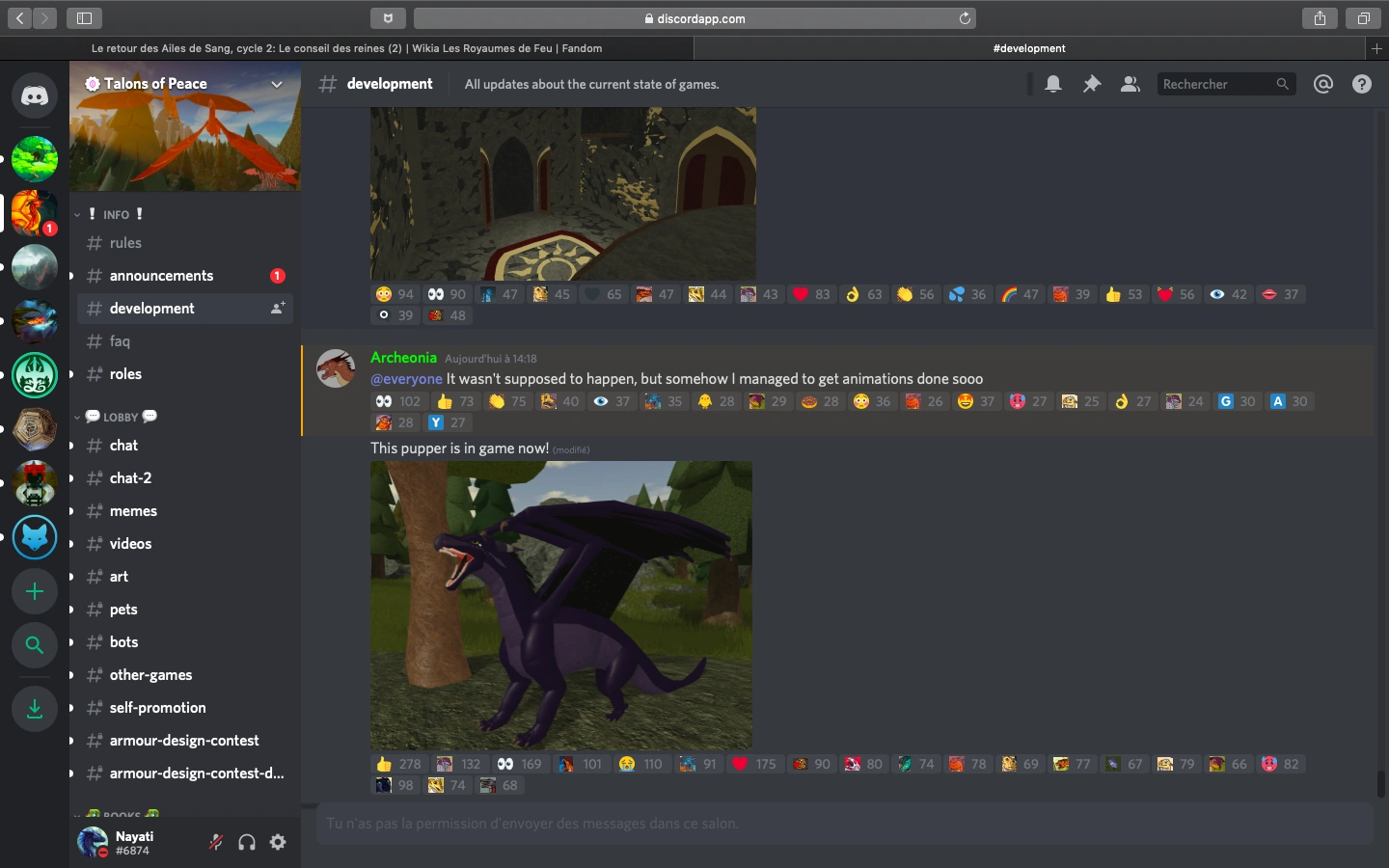Toggle the member list panel
1389x868 pixels.
coord(1130,84)
